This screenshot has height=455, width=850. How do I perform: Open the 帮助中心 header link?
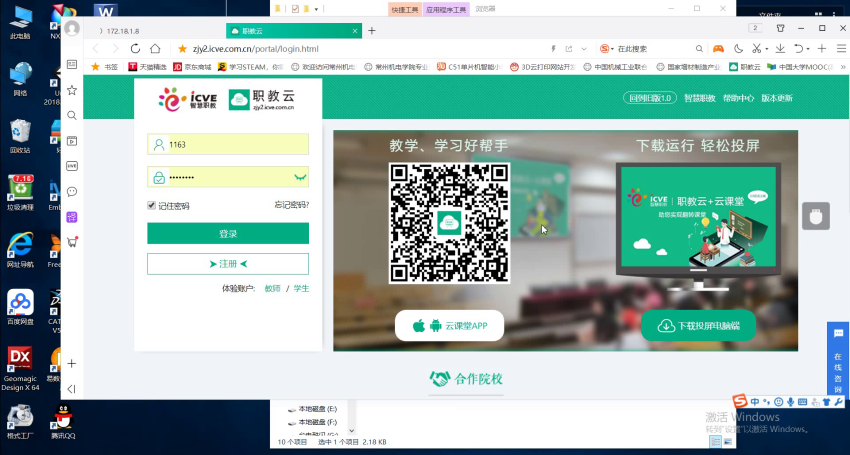(x=738, y=98)
